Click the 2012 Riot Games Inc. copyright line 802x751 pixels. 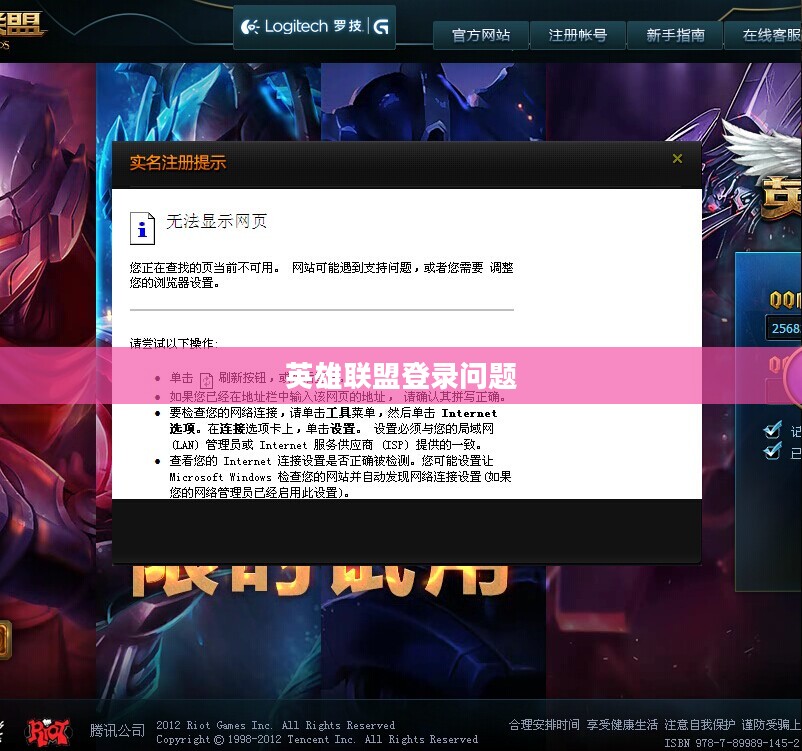click(x=275, y=725)
